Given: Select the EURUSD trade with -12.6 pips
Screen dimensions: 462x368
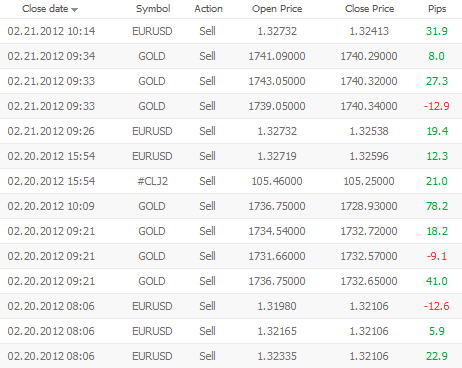Looking at the screenshot, I should 231,306.
